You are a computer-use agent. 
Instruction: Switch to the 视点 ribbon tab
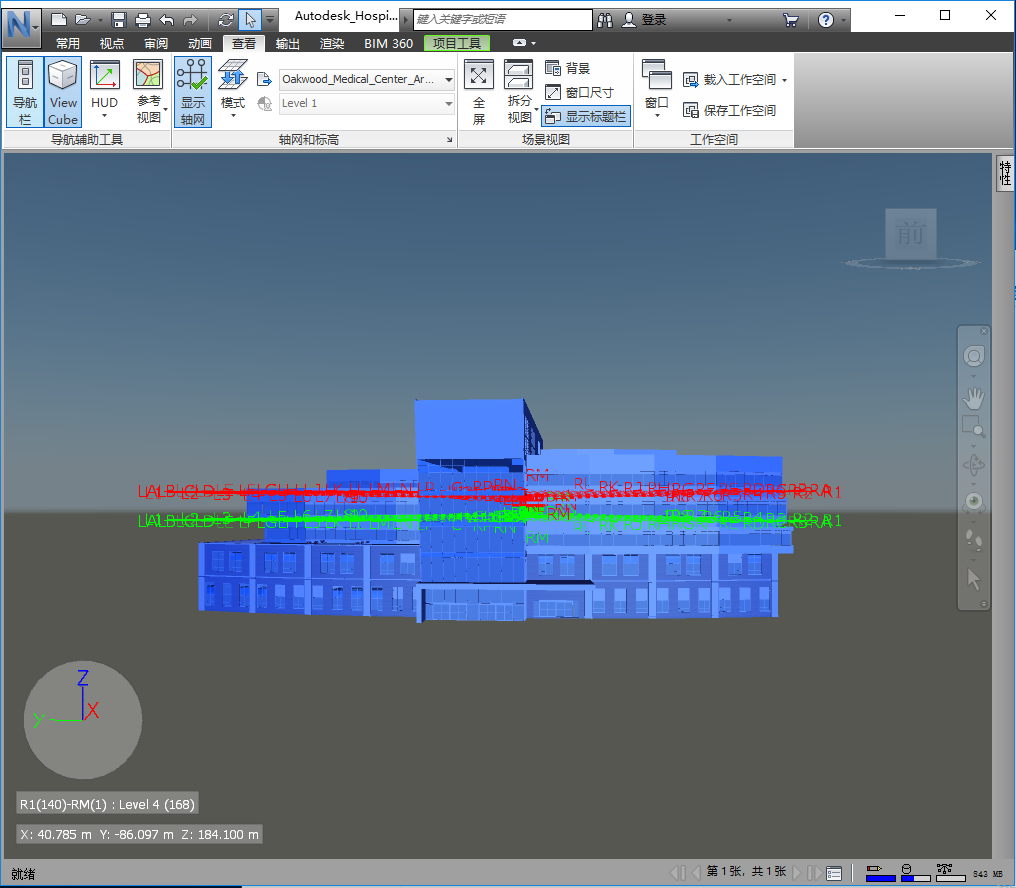tap(111, 43)
